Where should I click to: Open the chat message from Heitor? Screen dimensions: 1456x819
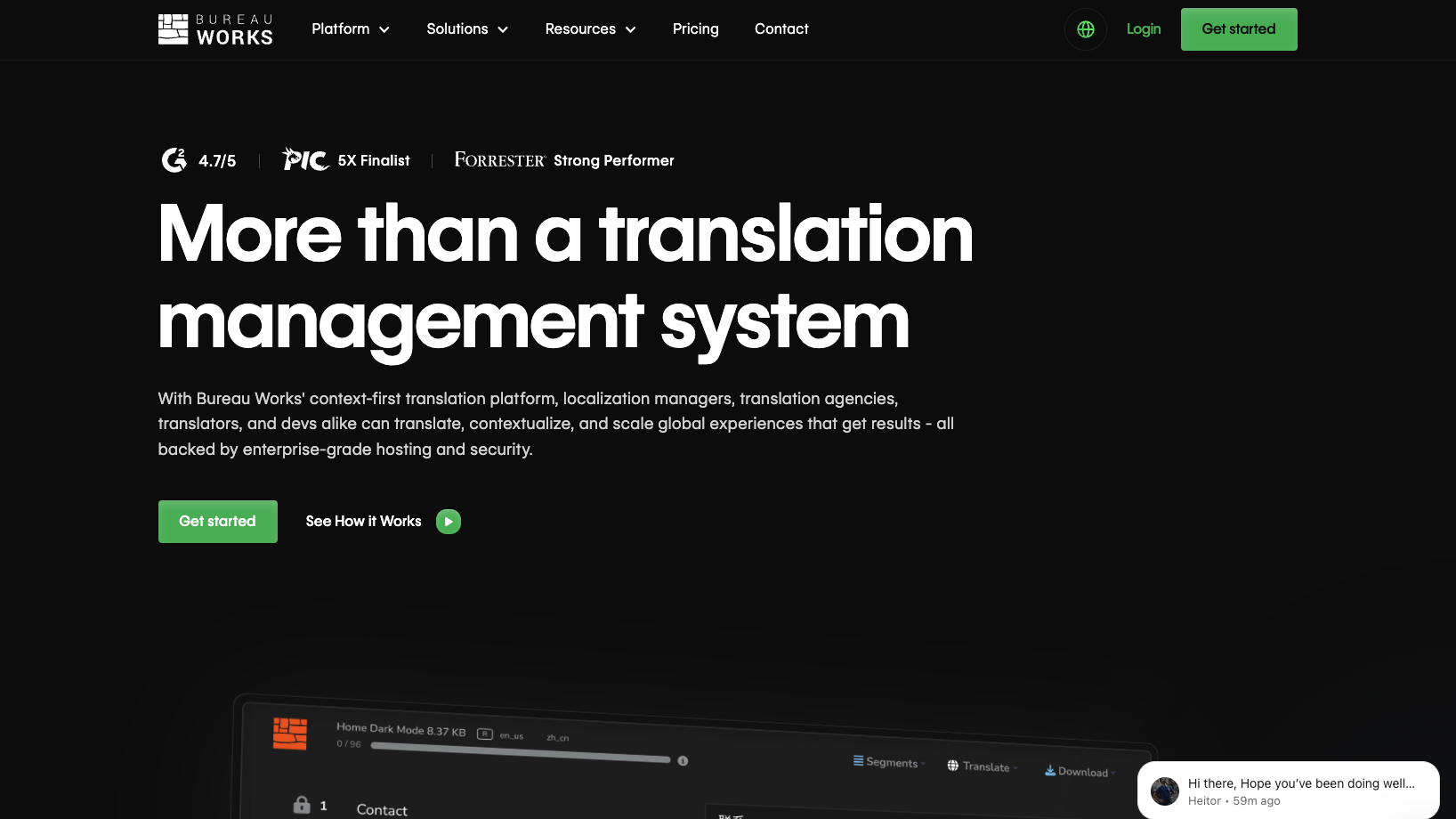[1300, 791]
